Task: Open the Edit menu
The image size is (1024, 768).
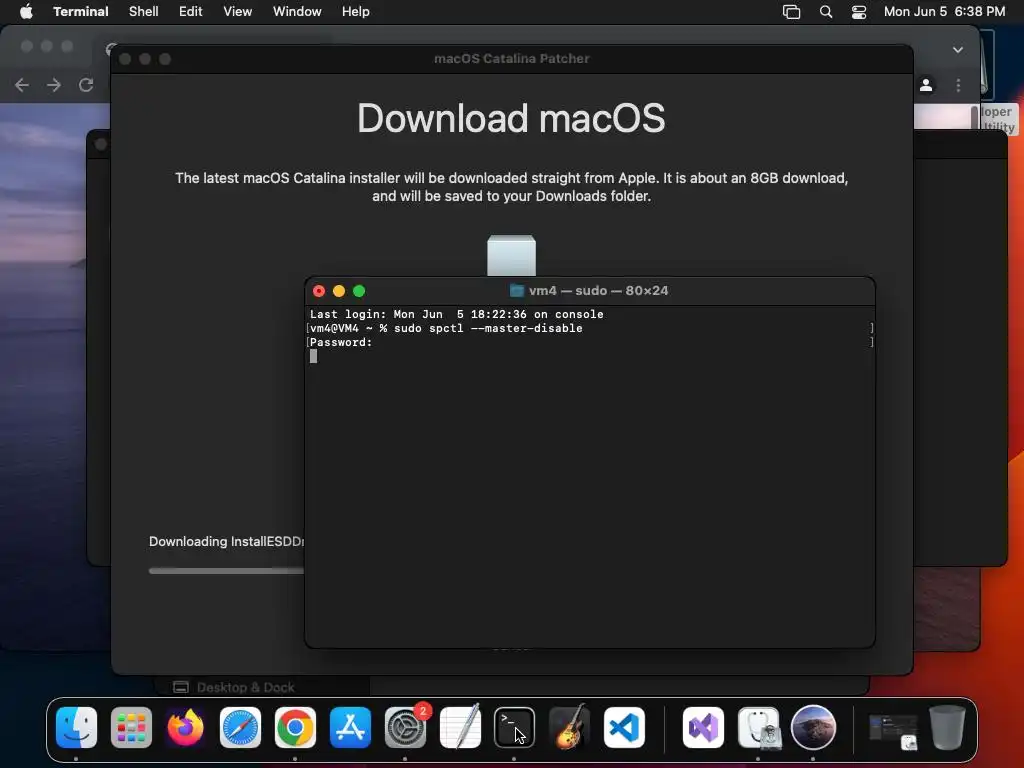Action: click(191, 12)
